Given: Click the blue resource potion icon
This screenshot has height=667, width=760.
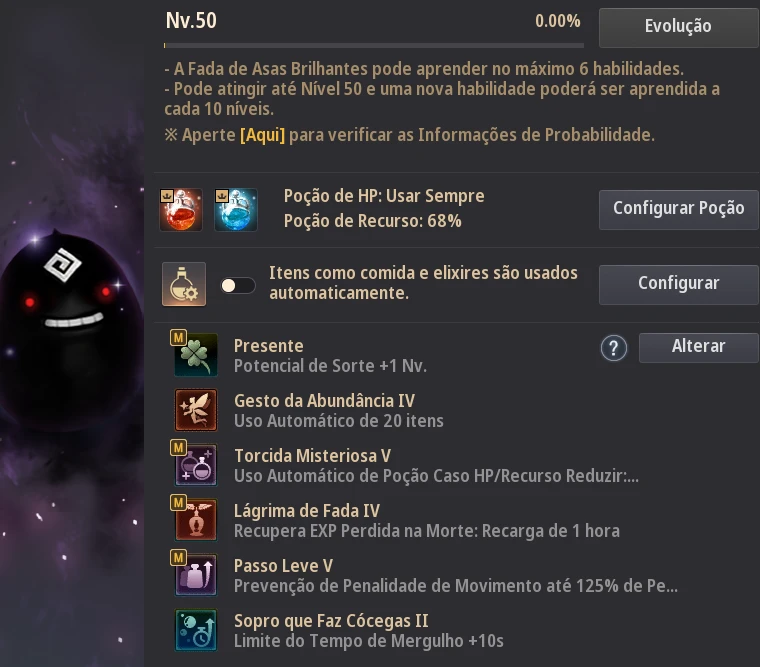Looking at the screenshot, I should point(236,210).
